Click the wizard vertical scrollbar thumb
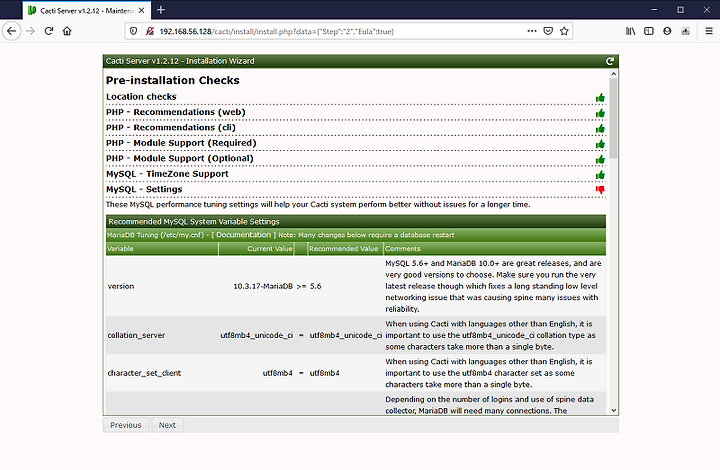Image resolution: width=720 pixels, height=470 pixels. (613, 118)
